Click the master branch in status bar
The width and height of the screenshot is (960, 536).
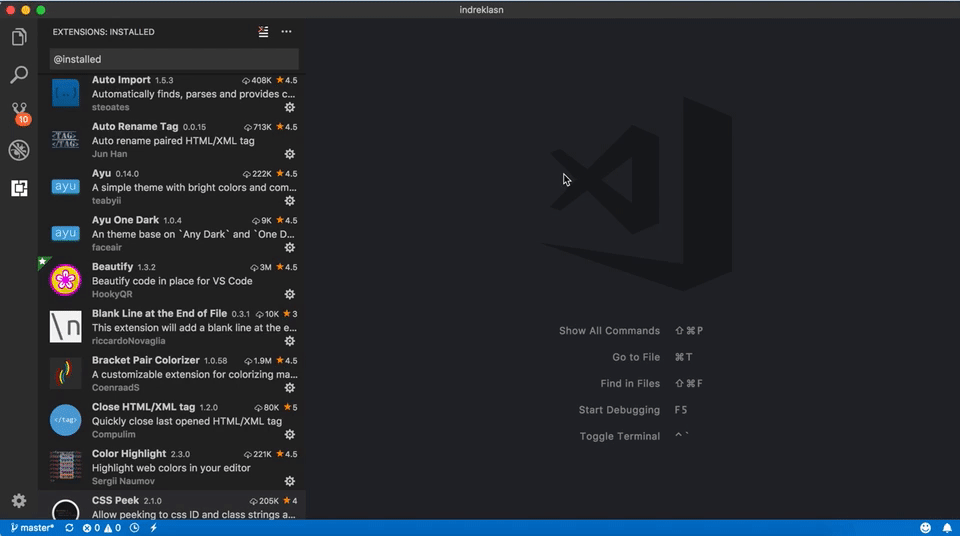[x=33, y=528]
